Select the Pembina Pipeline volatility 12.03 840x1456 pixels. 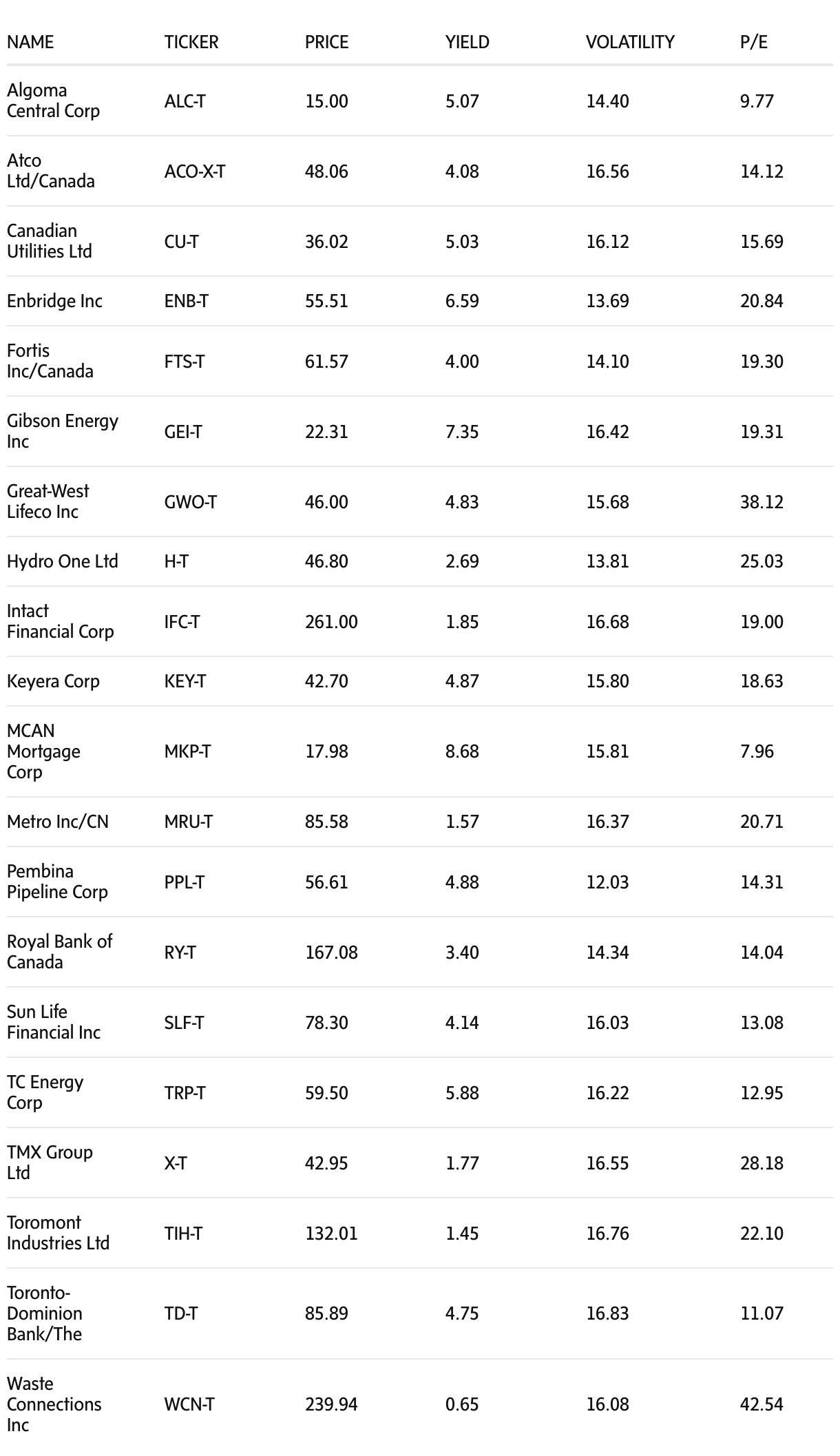607,882
